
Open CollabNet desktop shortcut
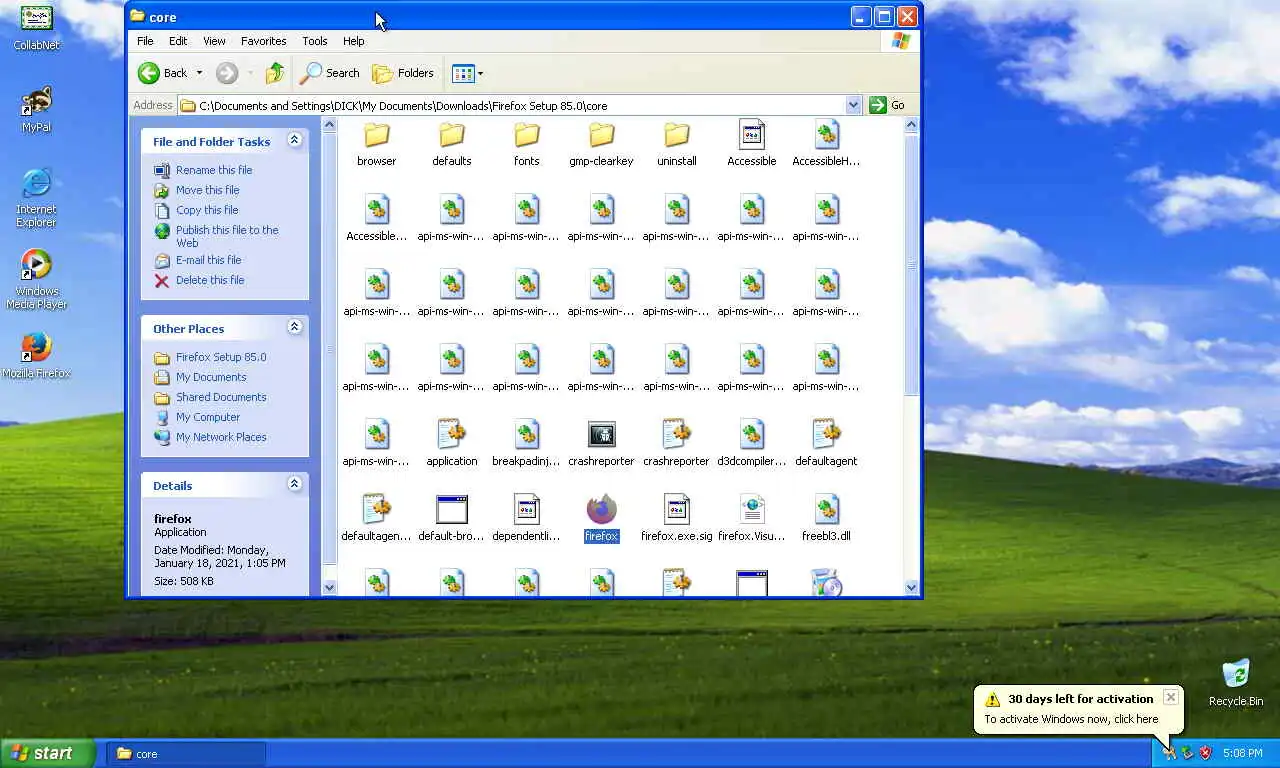point(36,27)
